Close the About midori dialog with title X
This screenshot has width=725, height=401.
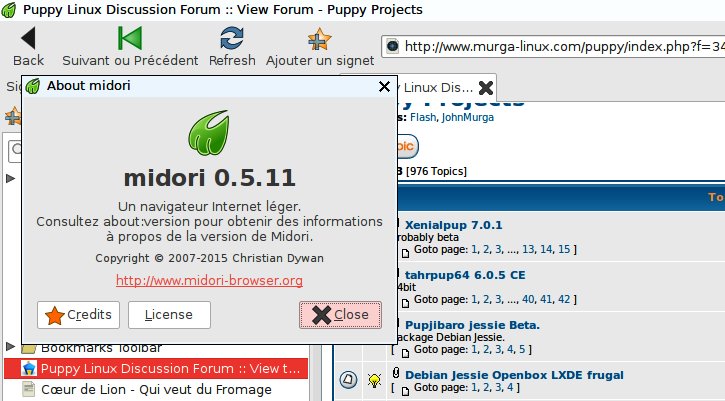pyautogui.click(x=384, y=86)
